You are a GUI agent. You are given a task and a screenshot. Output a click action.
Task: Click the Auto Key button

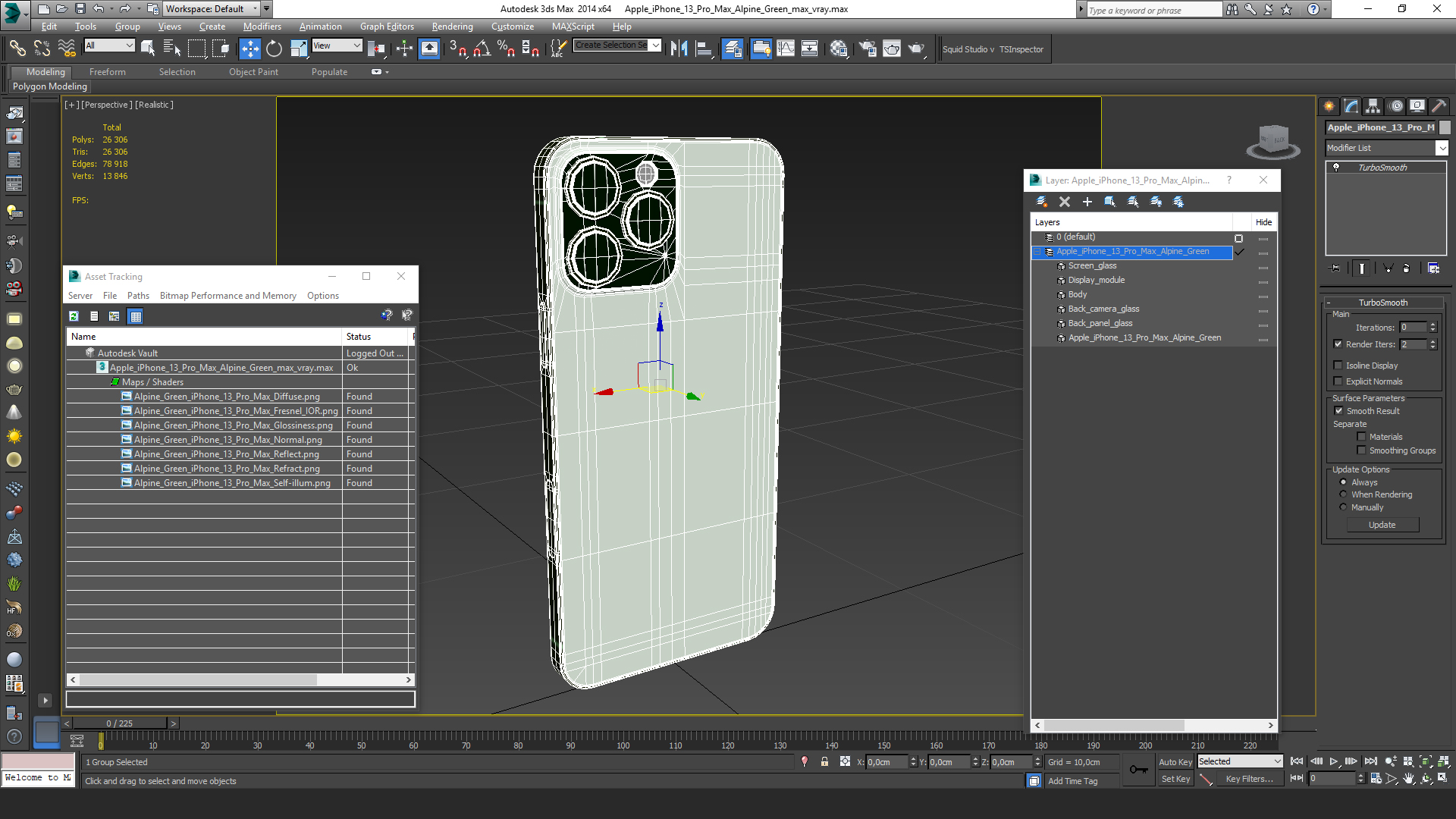pyautogui.click(x=1175, y=762)
